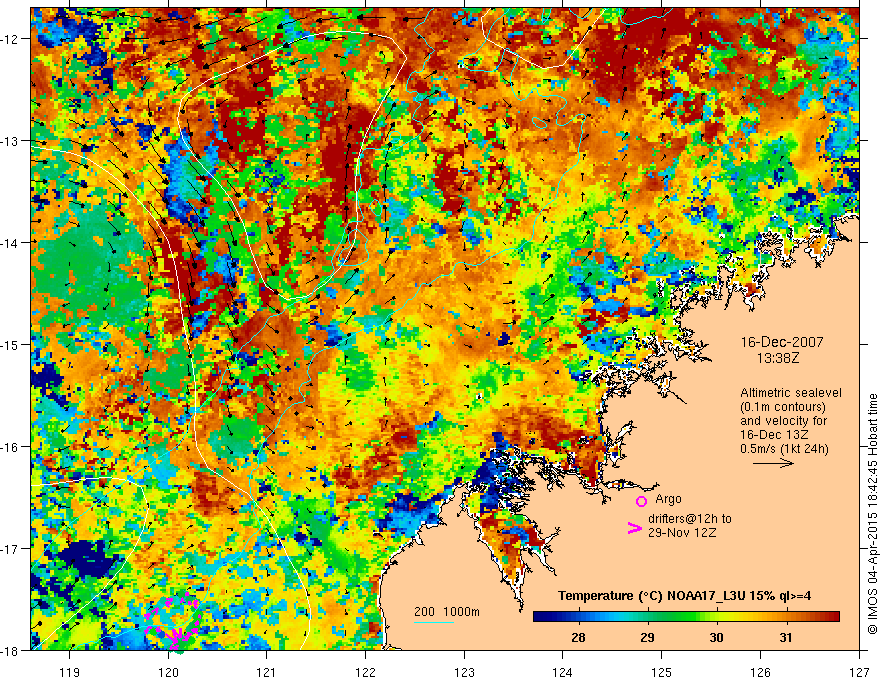Click the magenta Argo circle legend marker

(x=641, y=501)
